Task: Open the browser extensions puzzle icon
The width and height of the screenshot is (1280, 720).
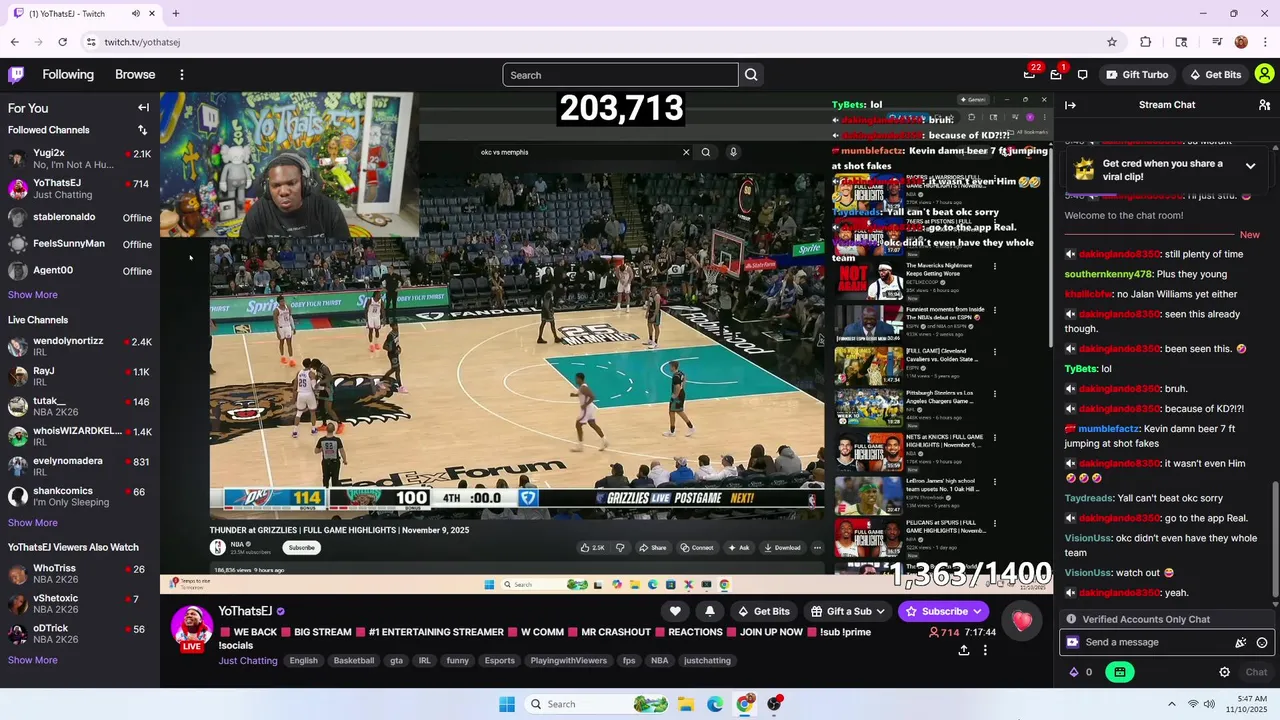Action: coord(1146,42)
